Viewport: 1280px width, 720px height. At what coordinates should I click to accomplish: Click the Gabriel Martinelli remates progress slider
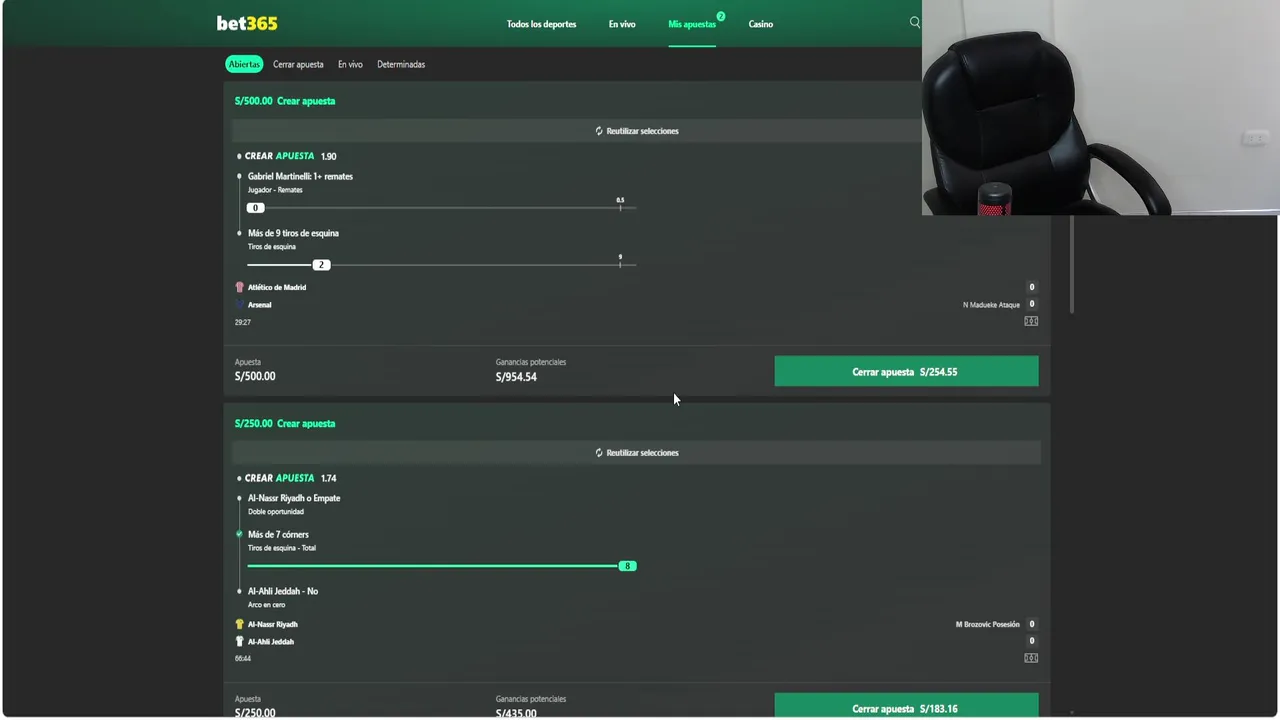(441, 207)
